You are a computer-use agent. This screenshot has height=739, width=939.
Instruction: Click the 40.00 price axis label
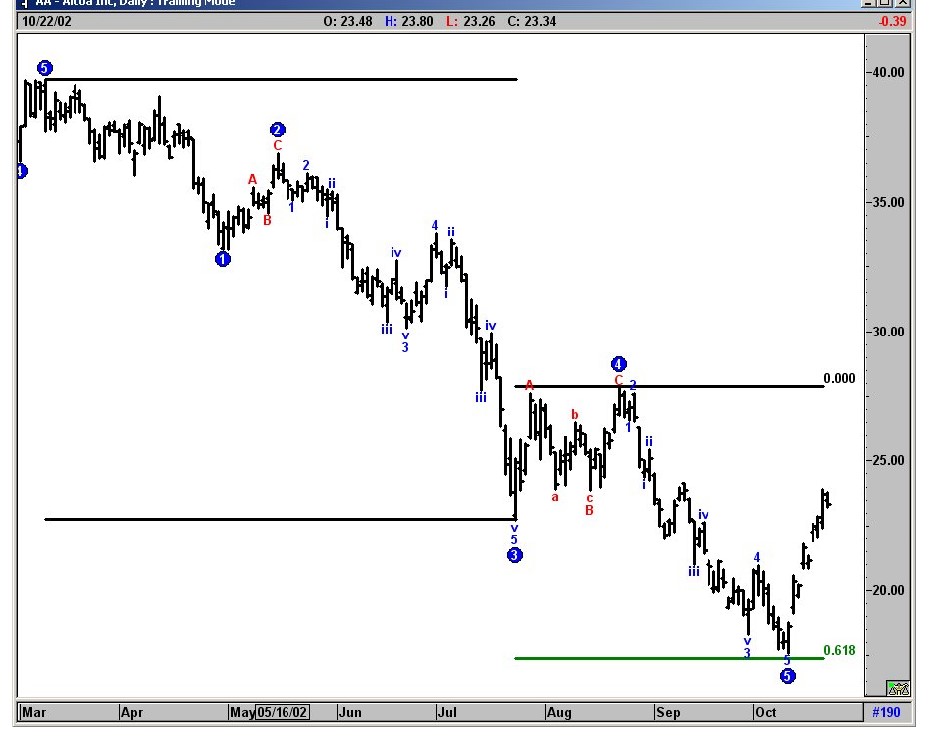click(886, 72)
